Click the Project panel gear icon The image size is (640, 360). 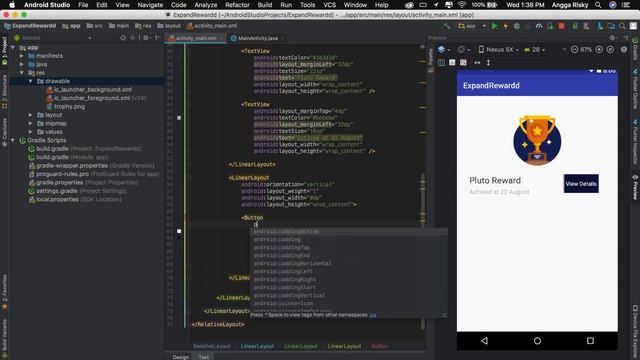pyautogui.click(x=146, y=38)
